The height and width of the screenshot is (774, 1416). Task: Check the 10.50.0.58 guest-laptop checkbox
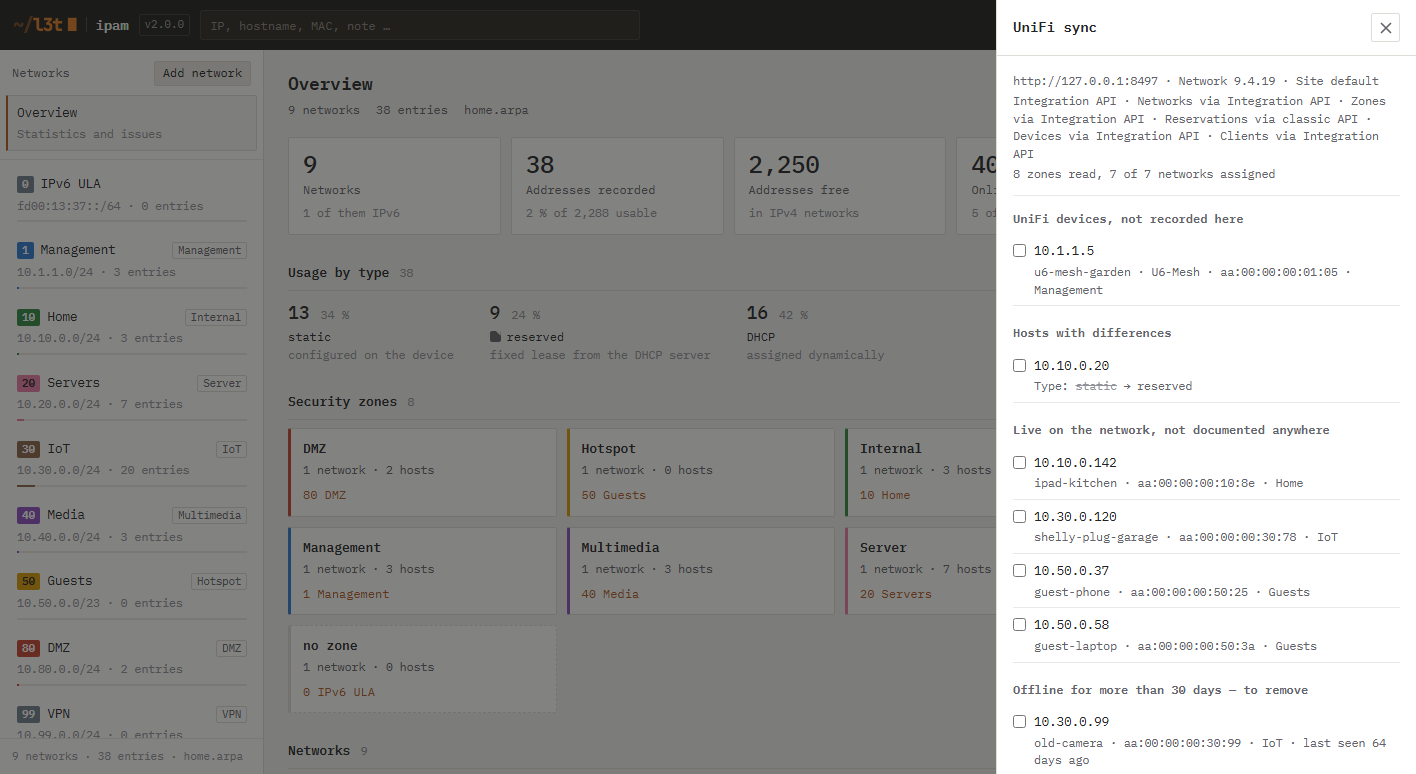click(x=1019, y=624)
